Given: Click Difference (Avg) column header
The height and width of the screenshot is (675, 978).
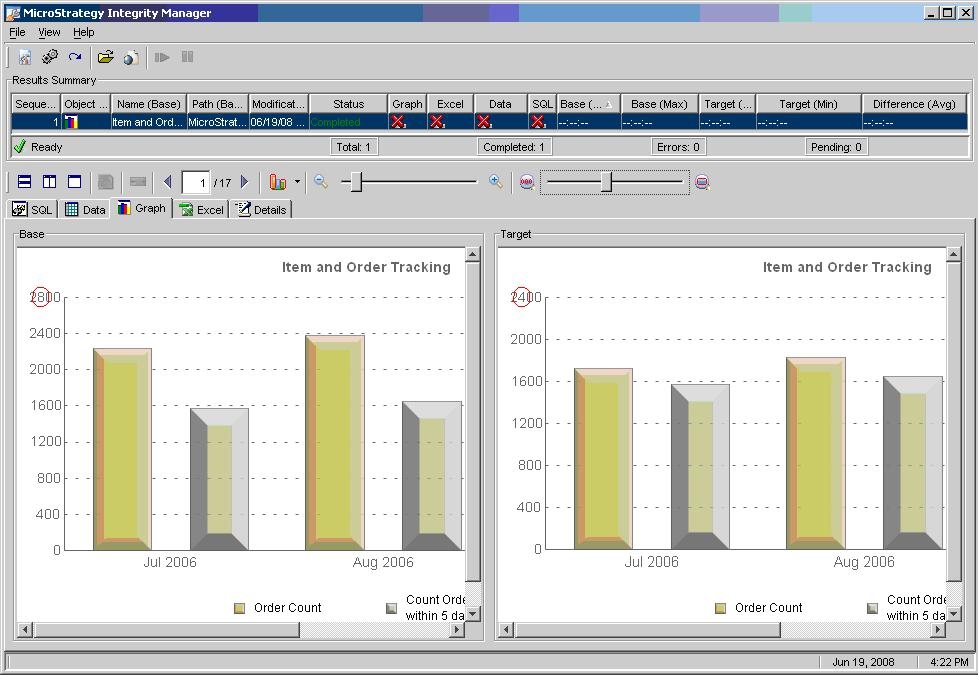Looking at the screenshot, I should (x=914, y=104).
